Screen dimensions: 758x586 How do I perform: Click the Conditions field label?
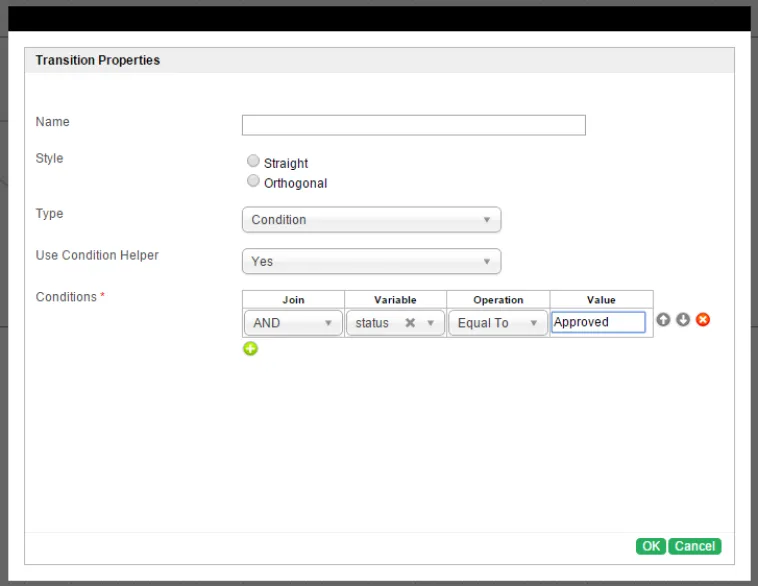click(x=66, y=297)
